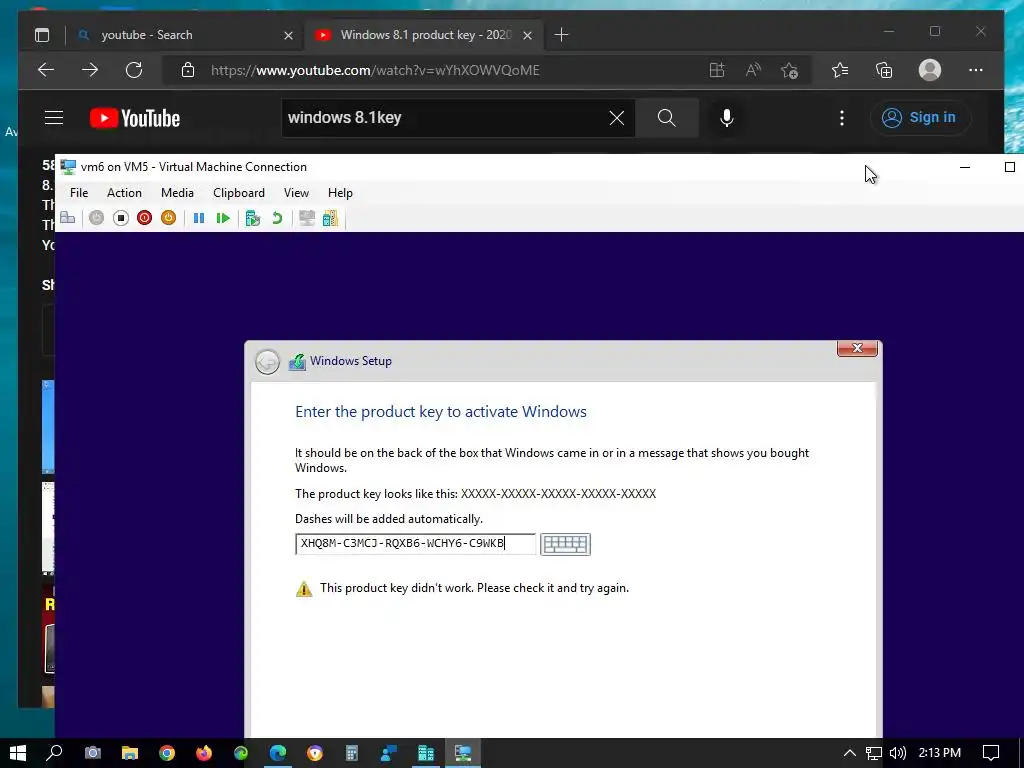Click the grayed Start VM toolbar icon
The width and height of the screenshot is (1024, 768).
(97, 218)
